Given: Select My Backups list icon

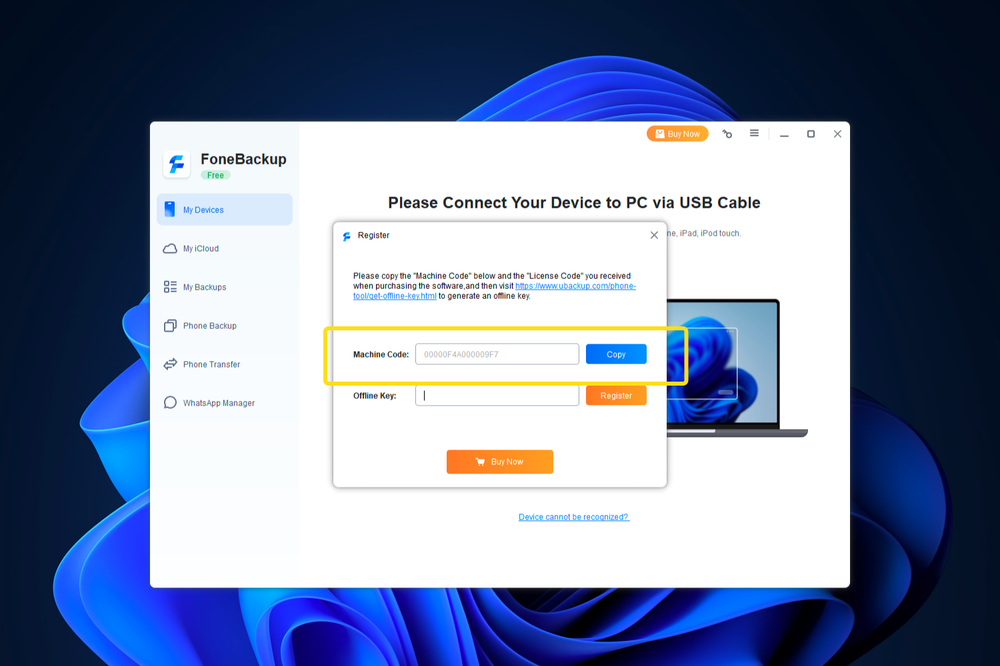Looking at the screenshot, I should (x=170, y=287).
